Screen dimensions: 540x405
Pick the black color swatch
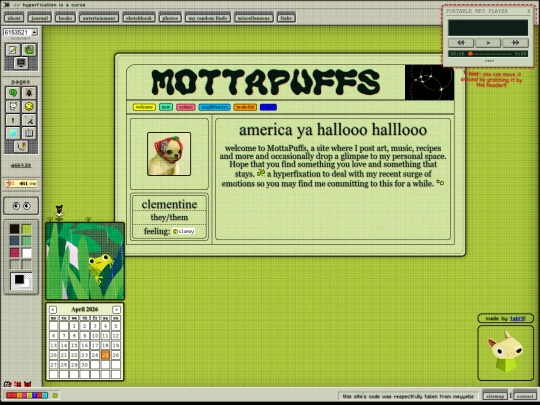pyautogui.click(x=14, y=229)
